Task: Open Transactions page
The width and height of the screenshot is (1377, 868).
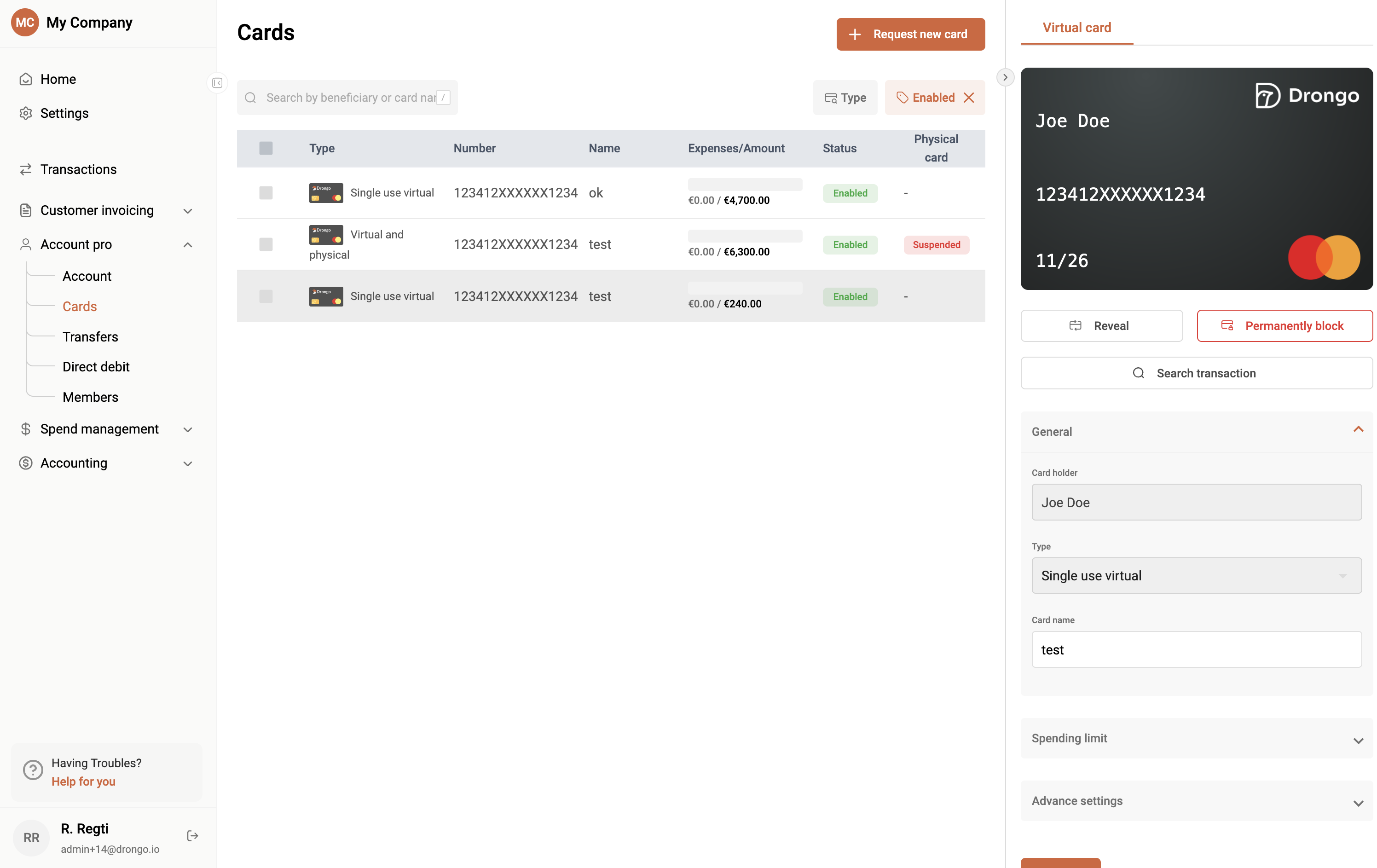Action: [x=78, y=169]
